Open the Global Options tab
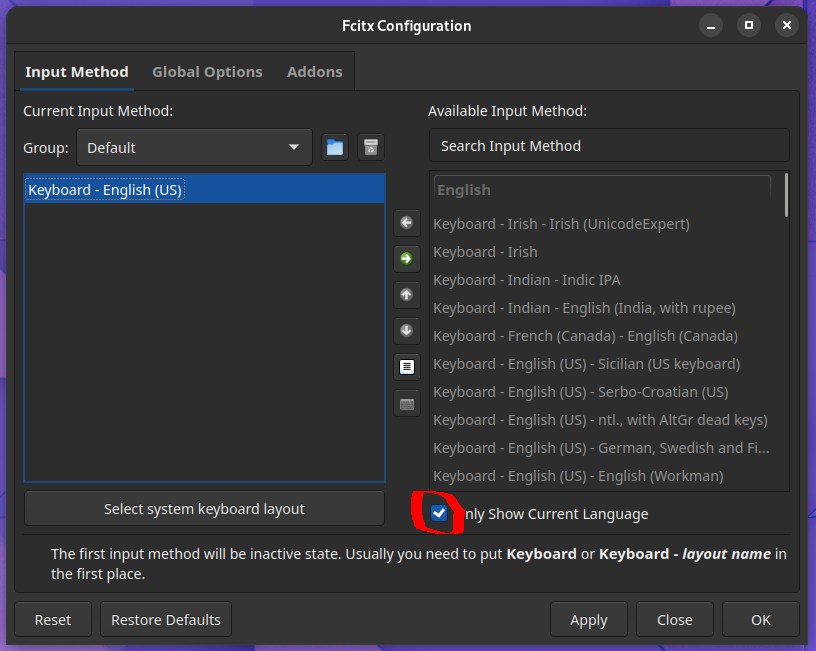 coord(207,72)
